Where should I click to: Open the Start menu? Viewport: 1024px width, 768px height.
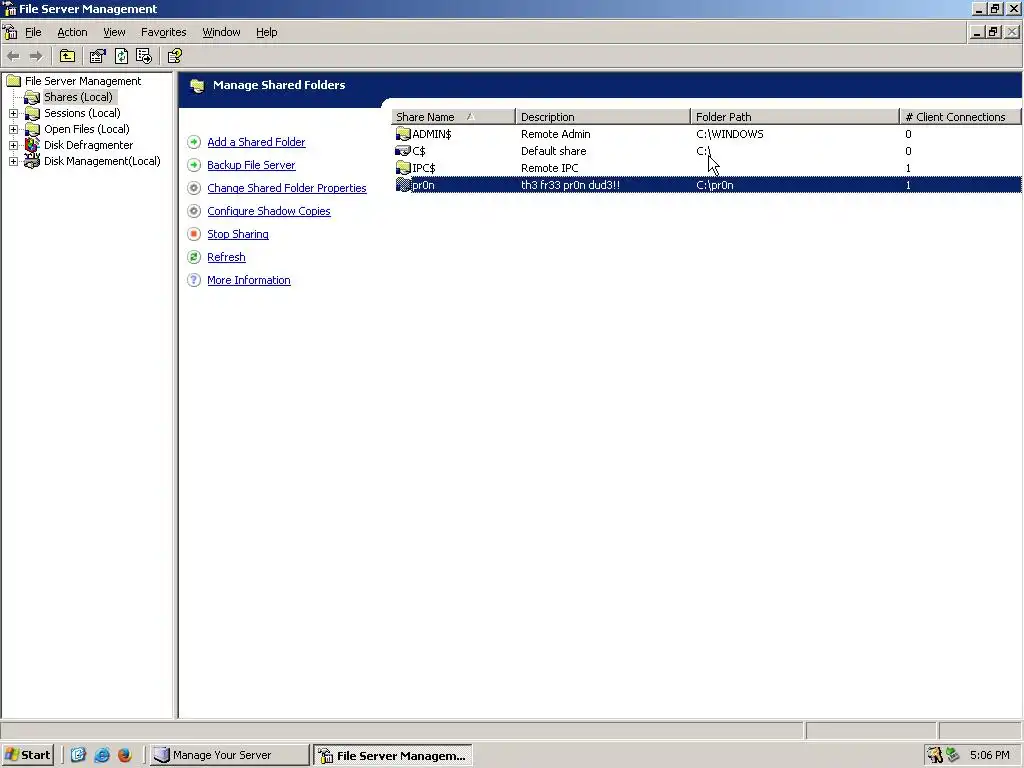tap(27, 755)
